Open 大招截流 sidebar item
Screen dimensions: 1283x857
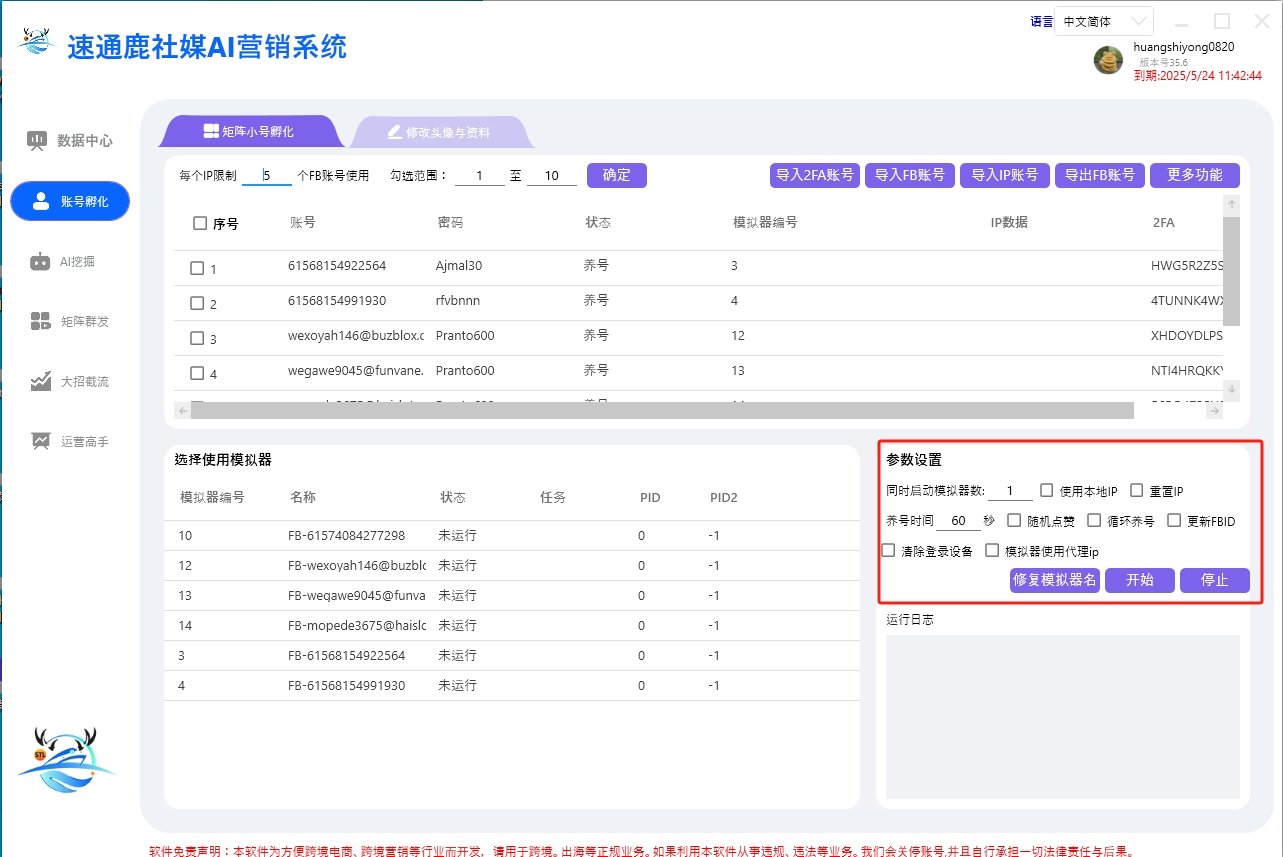[x=70, y=381]
